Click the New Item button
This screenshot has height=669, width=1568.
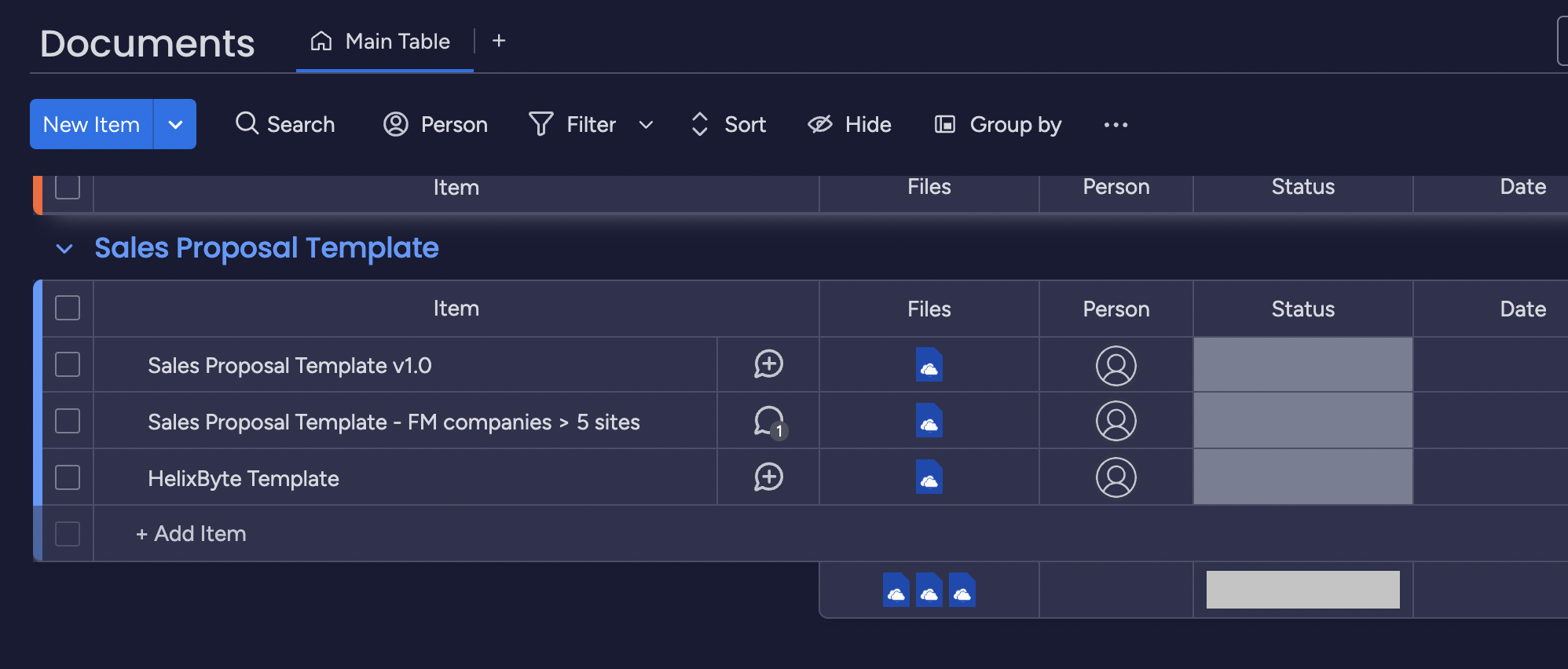tap(91, 125)
